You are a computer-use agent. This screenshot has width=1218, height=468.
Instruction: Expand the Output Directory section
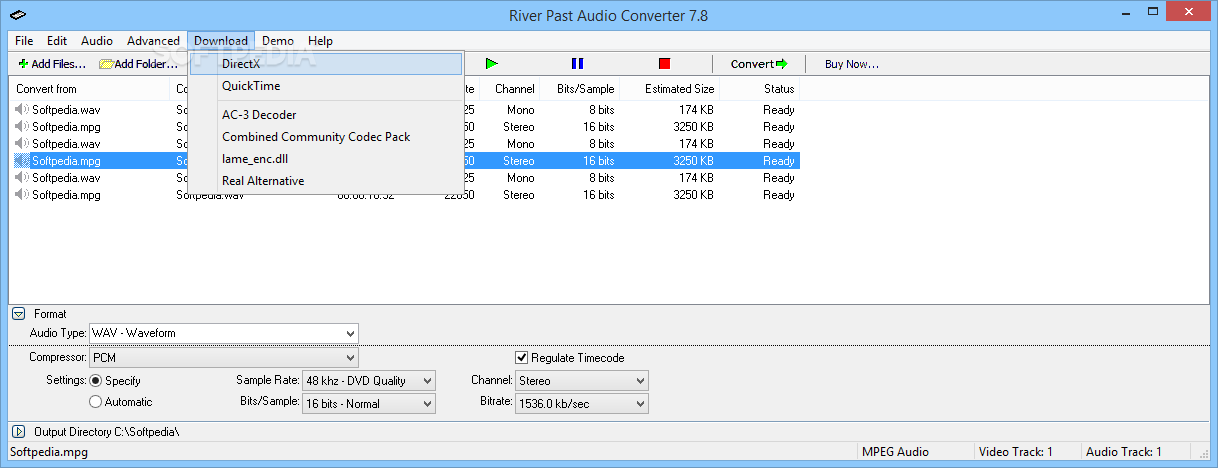pyautogui.click(x=18, y=432)
